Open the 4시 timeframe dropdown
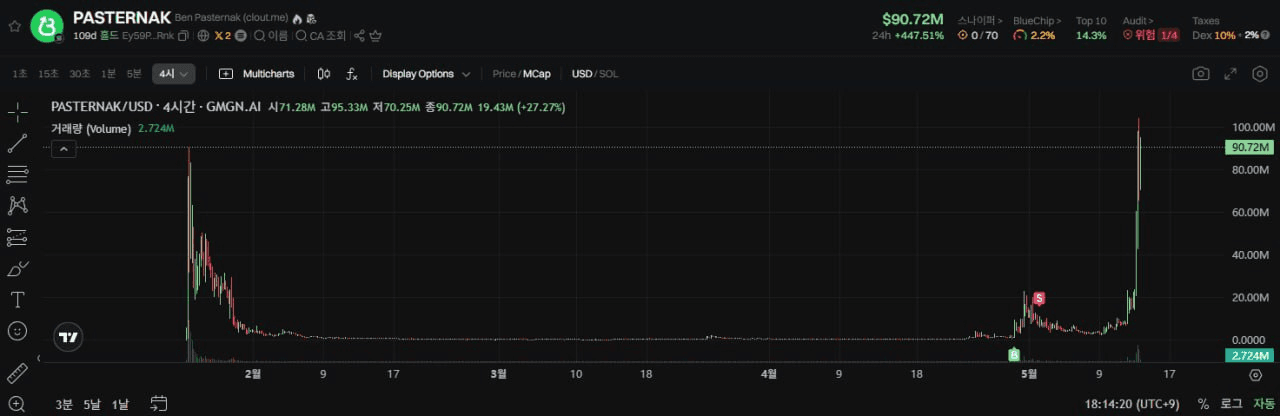 [173, 74]
